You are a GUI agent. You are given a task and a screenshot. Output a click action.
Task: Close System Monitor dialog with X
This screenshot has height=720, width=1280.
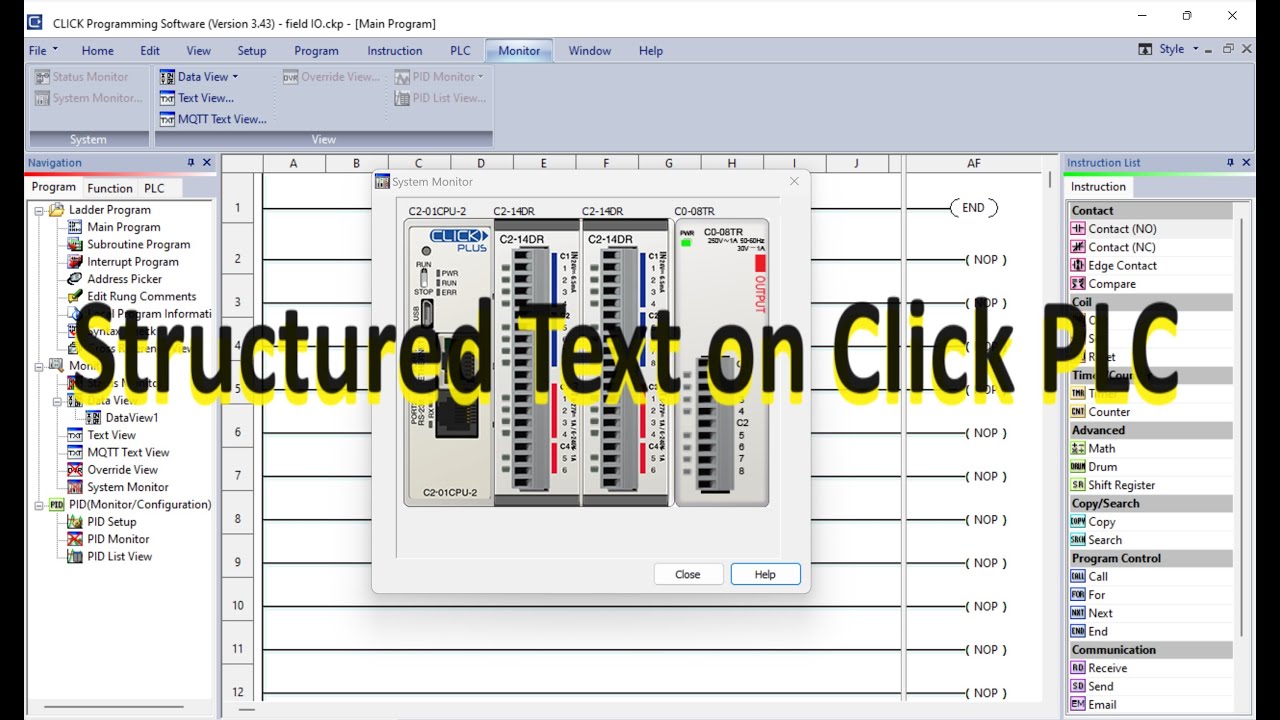[x=794, y=181]
